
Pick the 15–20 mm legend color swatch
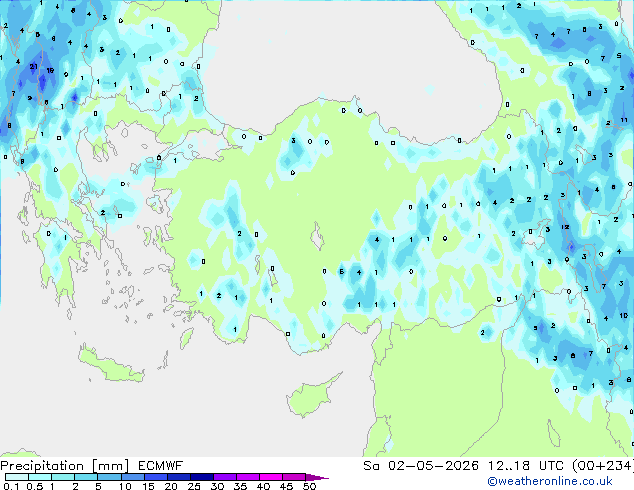pos(155,477)
